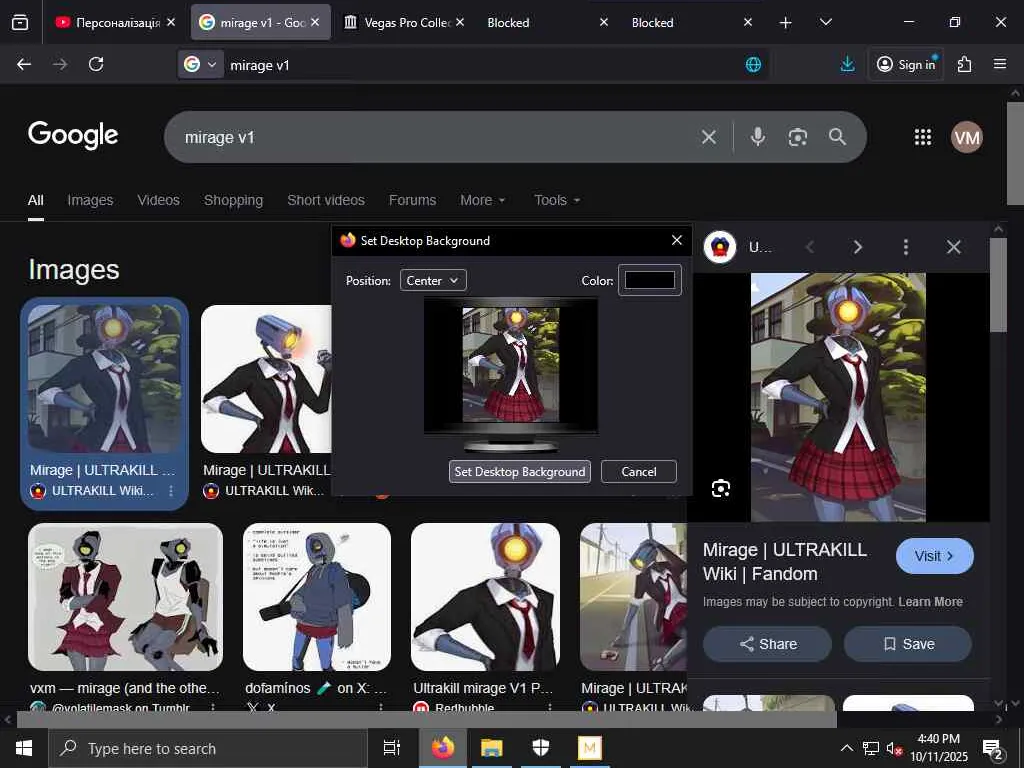This screenshot has height=768, width=1024.
Task: Click the Google logo
Action: [x=73, y=135]
